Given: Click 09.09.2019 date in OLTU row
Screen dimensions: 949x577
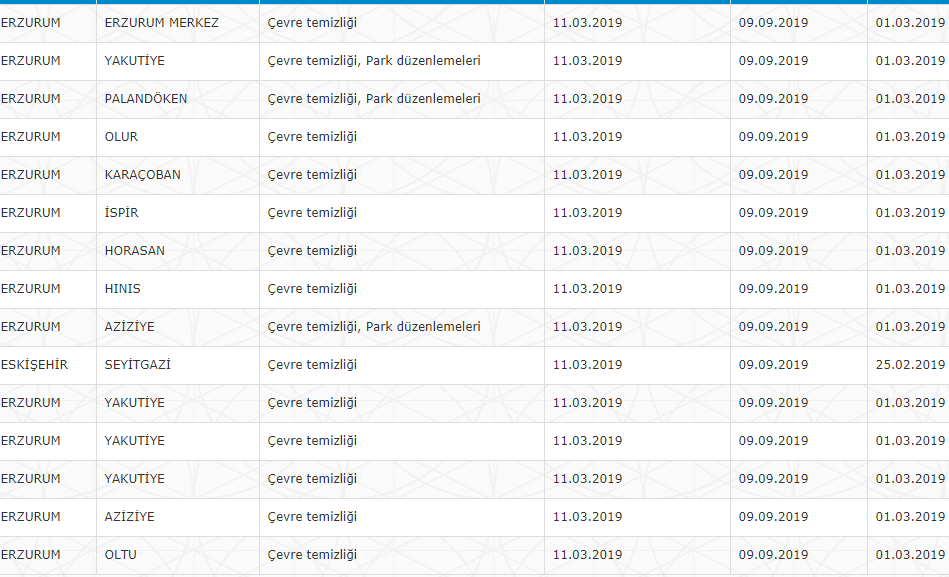Looking at the screenshot, I should pyautogui.click(x=773, y=555).
